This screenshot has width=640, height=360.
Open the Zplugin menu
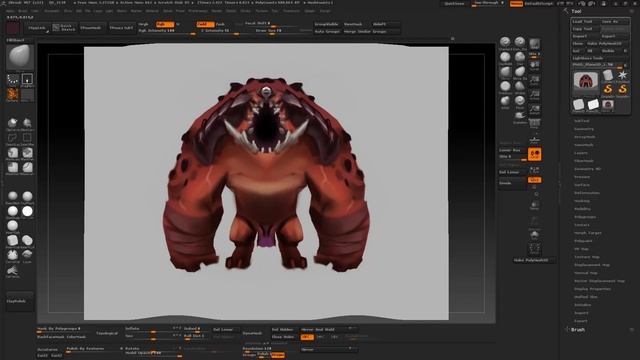click(310, 11)
